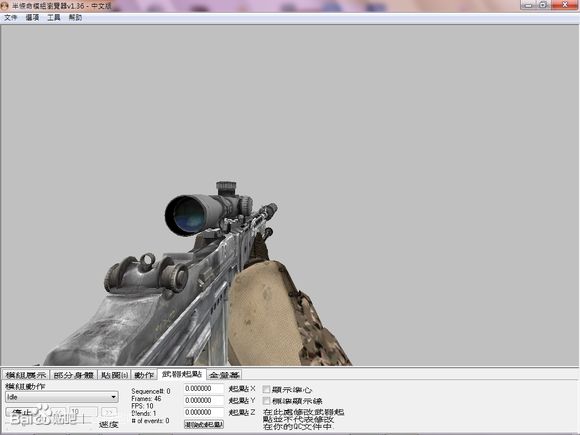
Task: Switch to the 模組顯示 tab
Action: [26, 375]
